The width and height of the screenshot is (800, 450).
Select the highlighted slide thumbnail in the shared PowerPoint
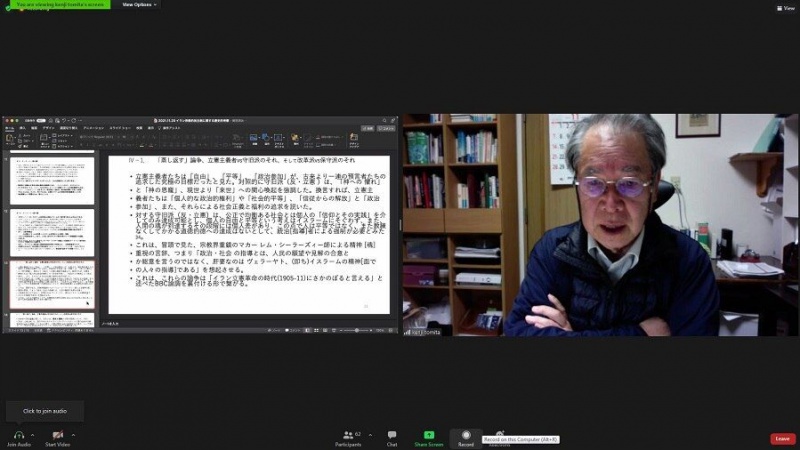(52, 285)
